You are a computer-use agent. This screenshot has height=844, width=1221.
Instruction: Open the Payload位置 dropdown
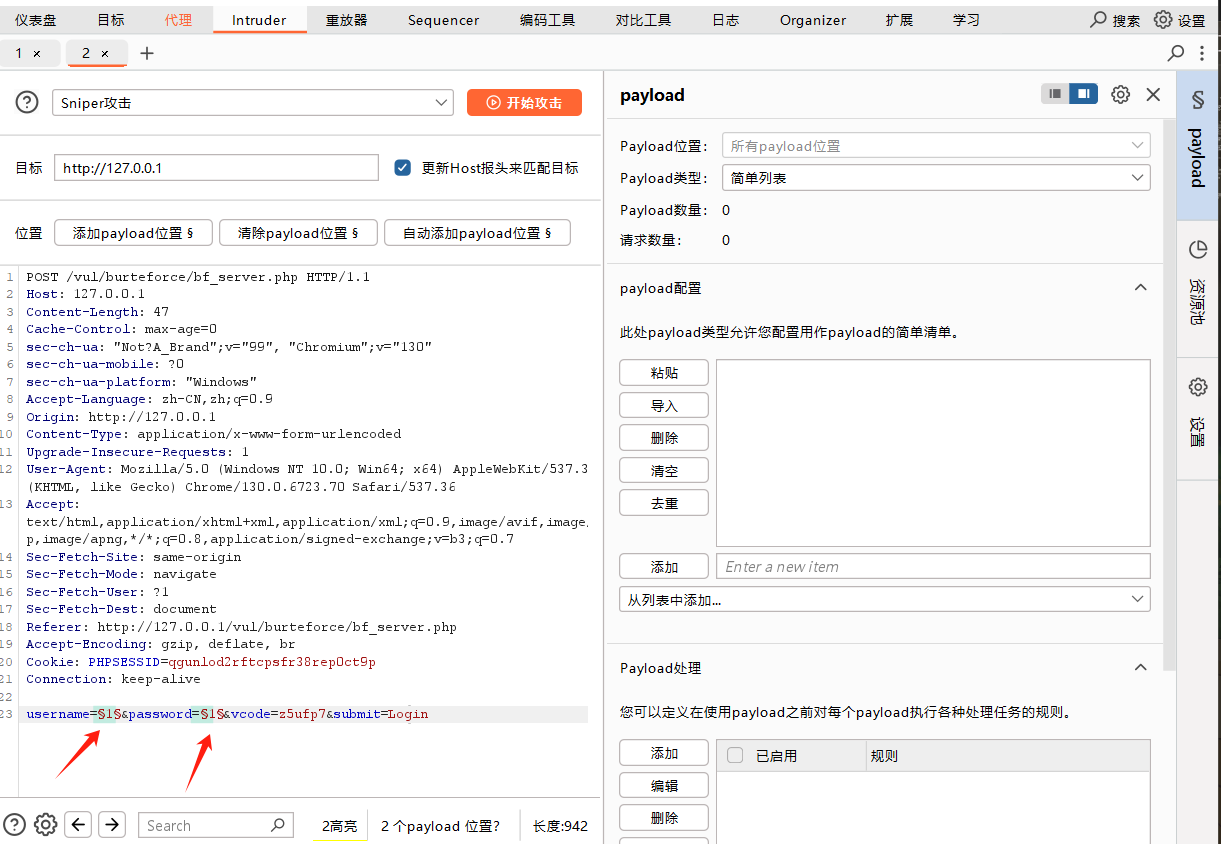point(936,145)
